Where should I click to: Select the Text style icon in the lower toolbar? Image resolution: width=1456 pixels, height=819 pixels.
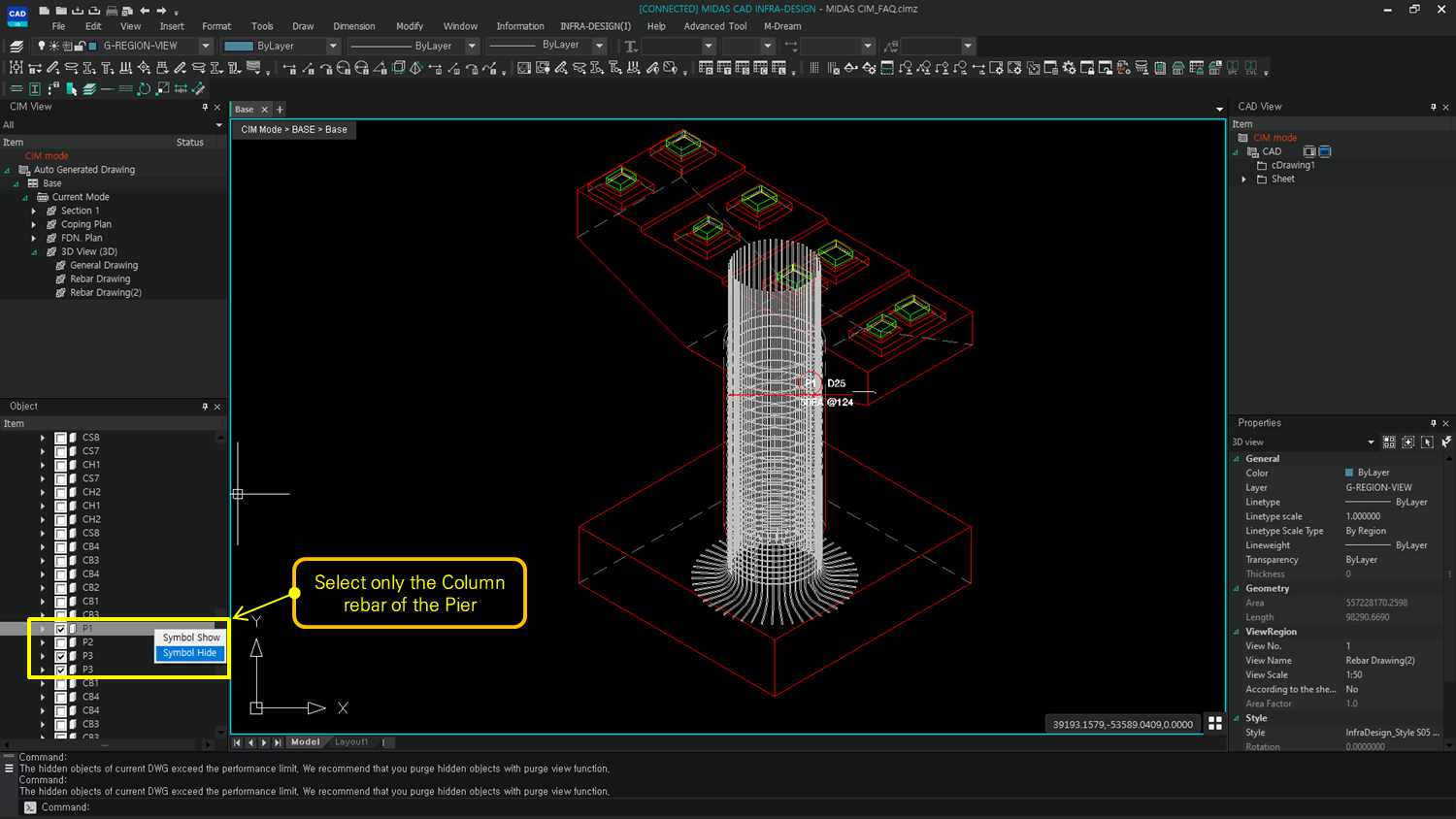pyautogui.click(x=34, y=87)
